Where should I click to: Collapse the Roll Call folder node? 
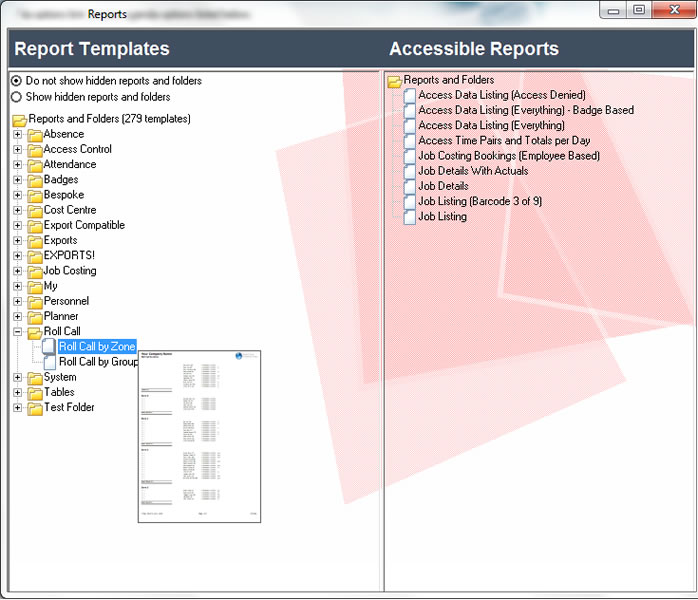[x=17, y=332]
